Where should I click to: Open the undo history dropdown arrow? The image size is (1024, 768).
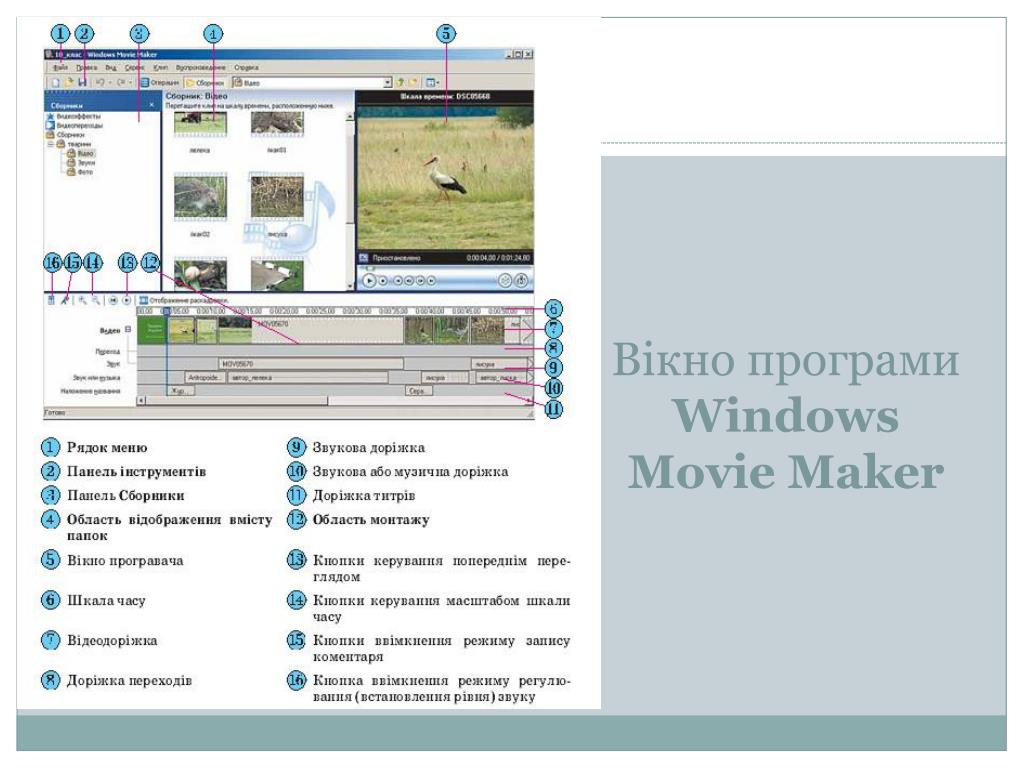tap(109, 83)
